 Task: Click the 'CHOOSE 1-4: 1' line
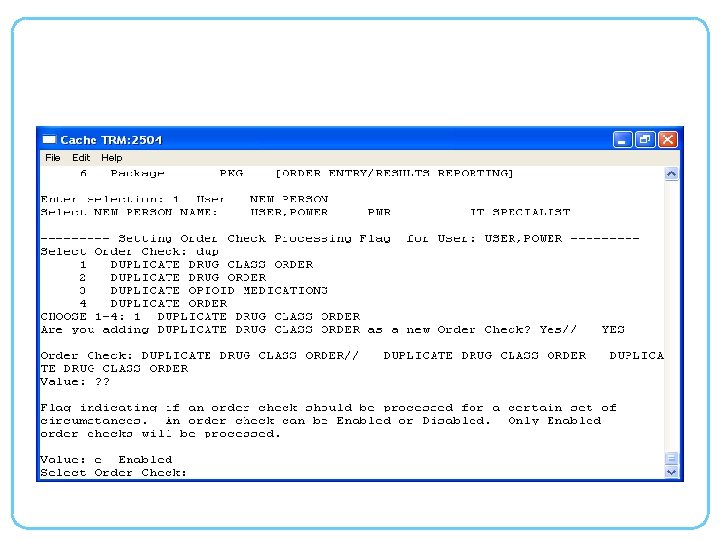(x=200, y=316)
